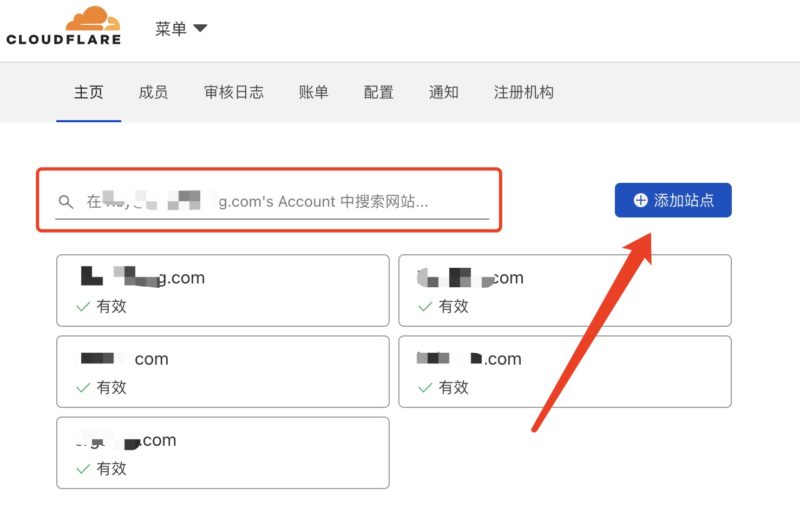Switch to the 主页 tab
800x528 pixels.
pyautogui.click(x=88, y=92)
